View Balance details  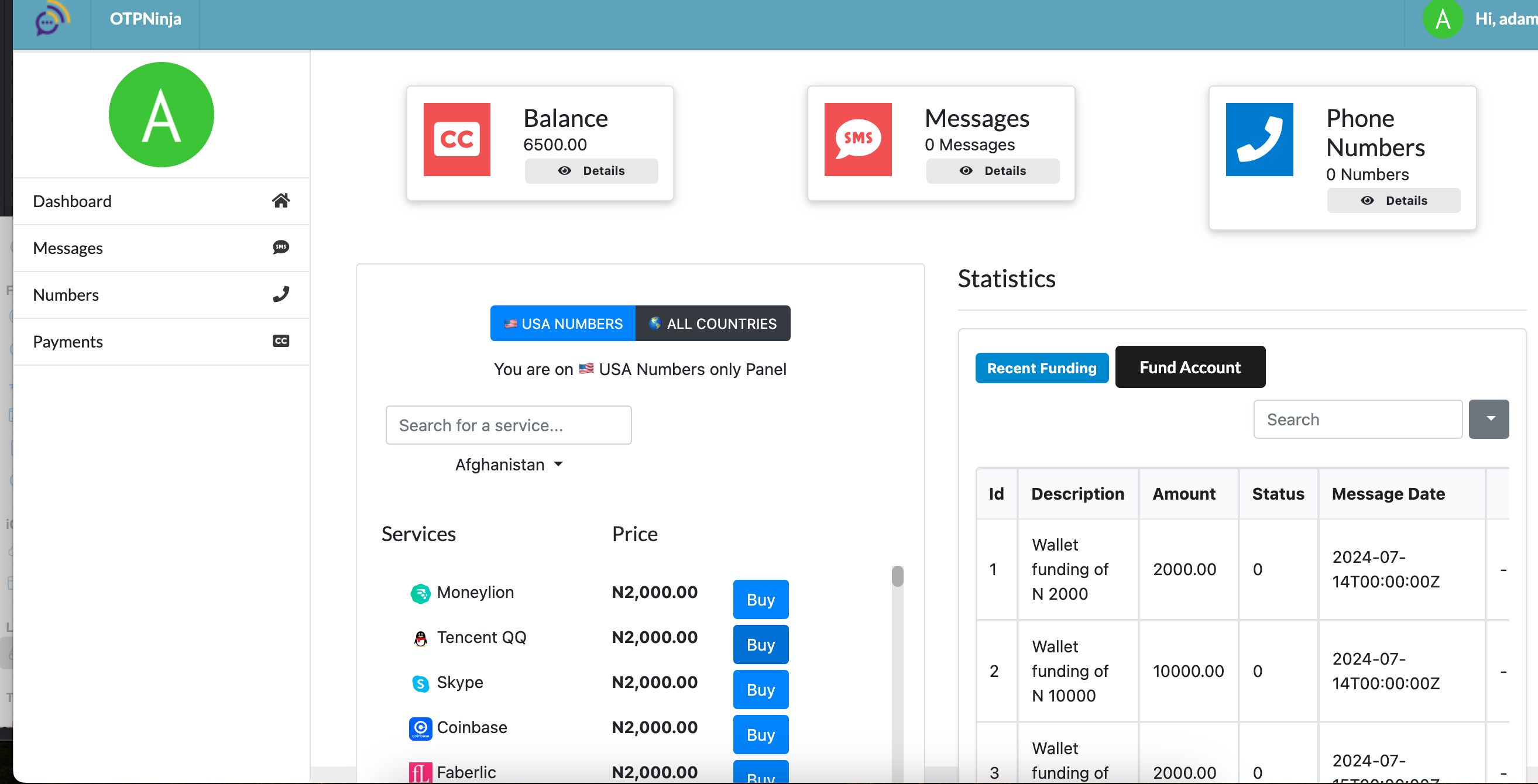pos(591,171)
